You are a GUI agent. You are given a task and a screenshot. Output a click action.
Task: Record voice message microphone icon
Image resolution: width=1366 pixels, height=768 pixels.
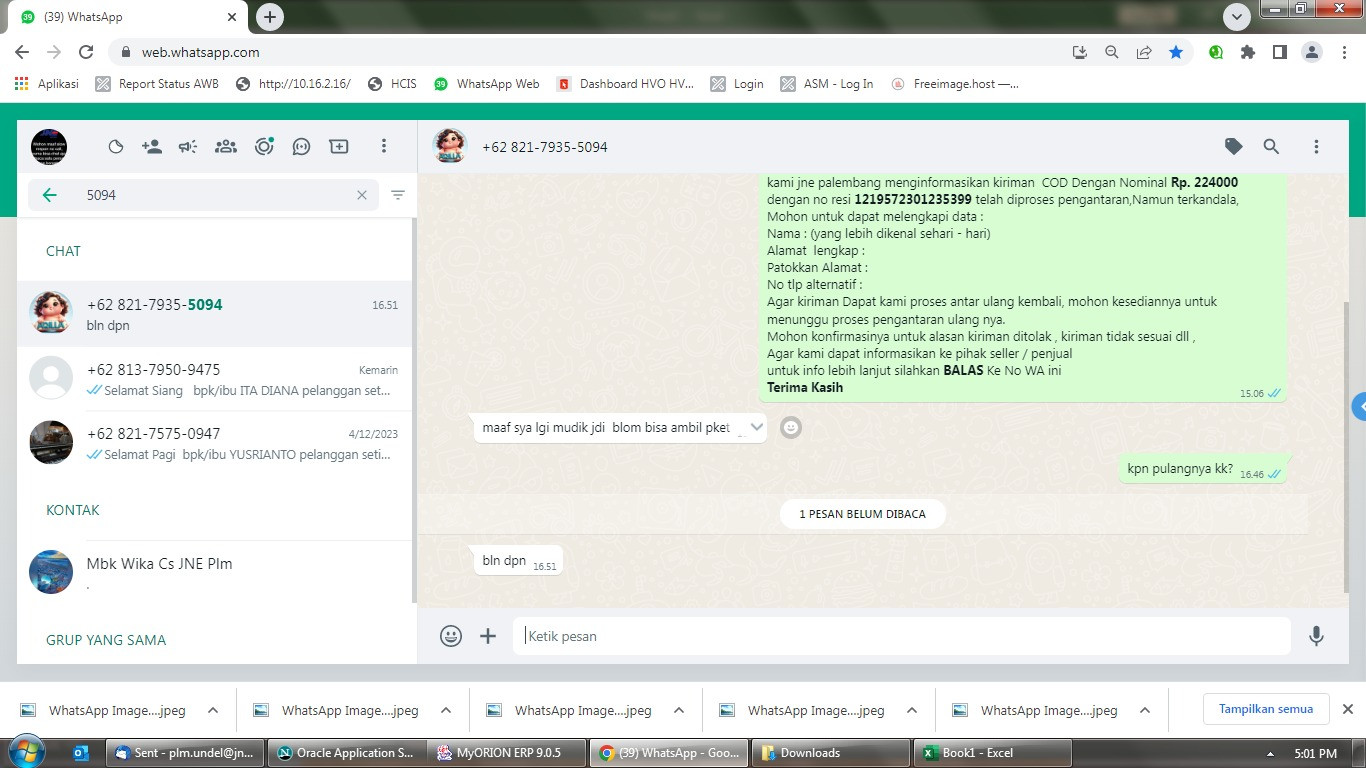(x=1316, y=636)
